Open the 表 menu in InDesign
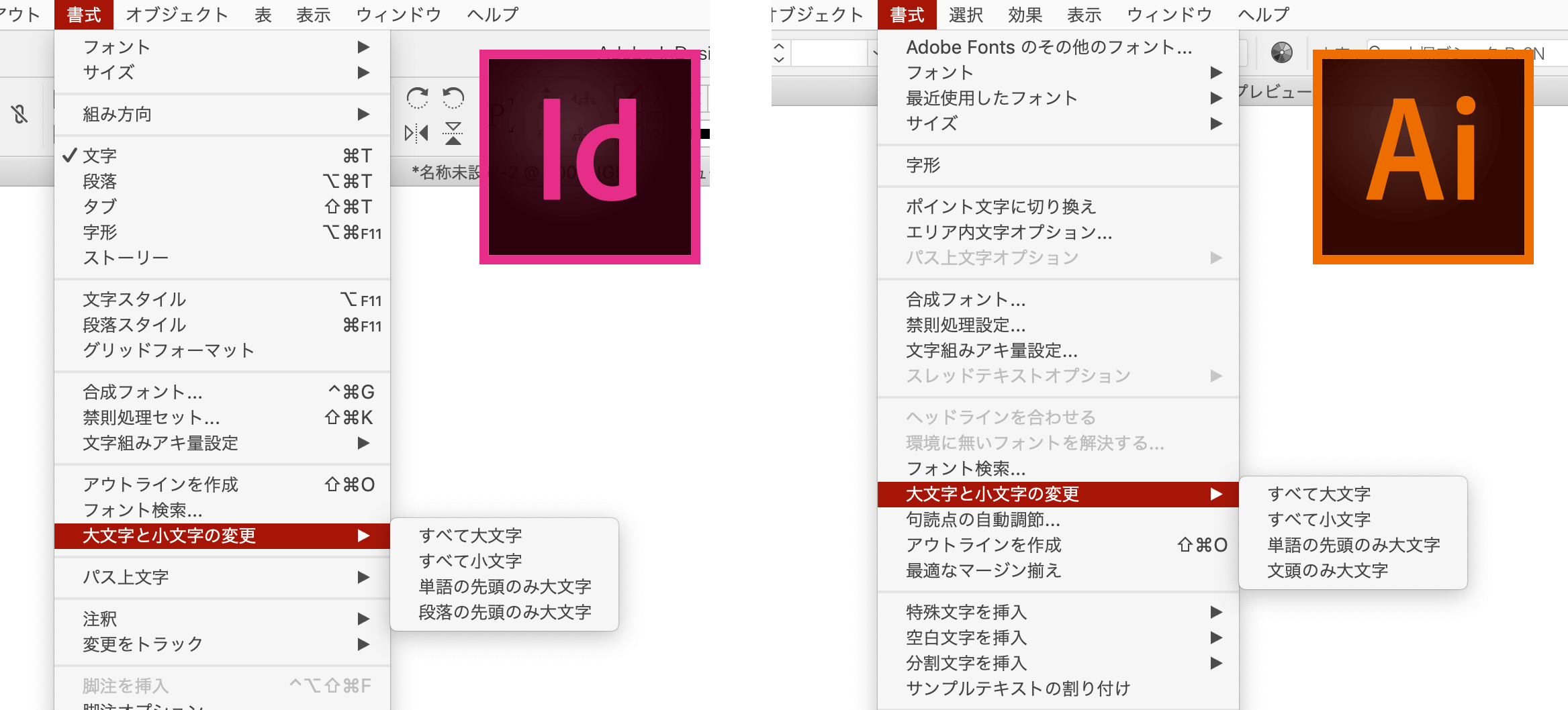The height and width of the screenshot is (710, 1568). point(263,15)
